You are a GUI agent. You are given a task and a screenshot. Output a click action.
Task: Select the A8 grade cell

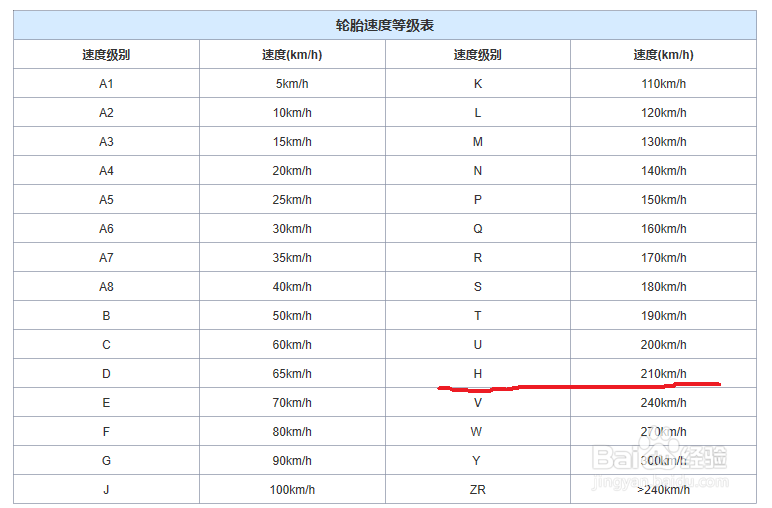[x=106, y=287]
